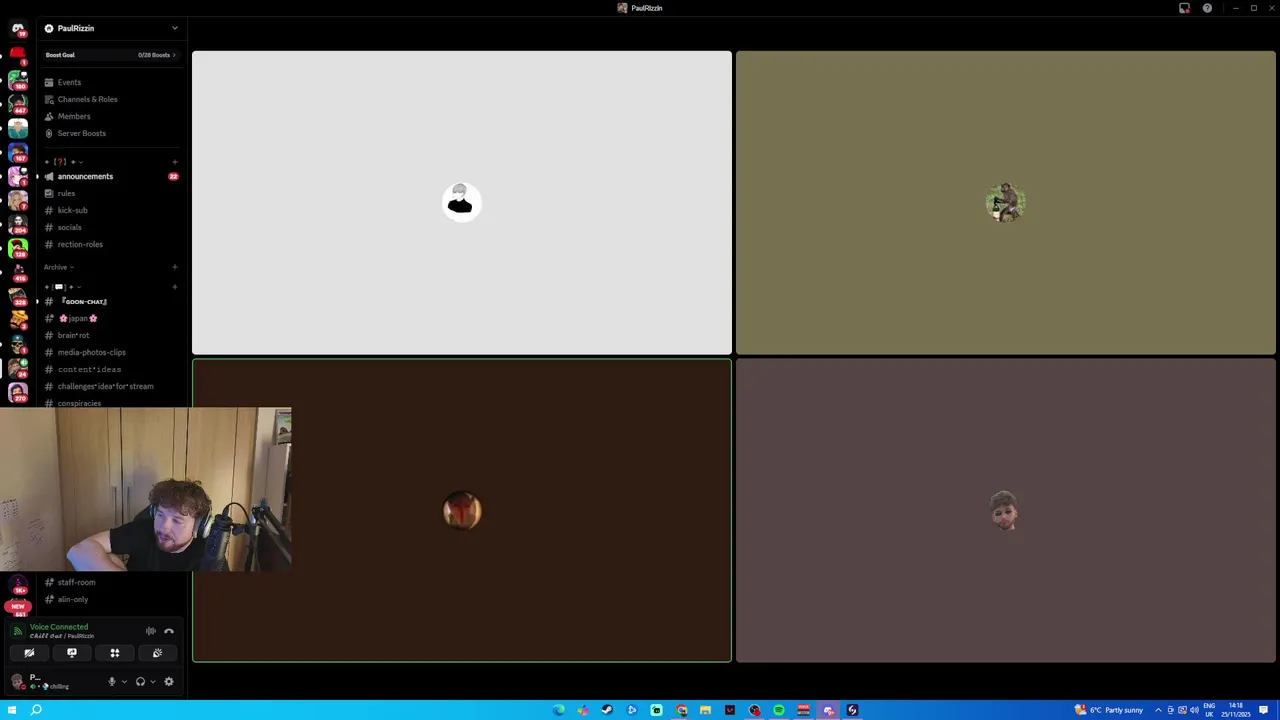
Task: Toggle noise suppression waveform icon
Action: [151, 631]
